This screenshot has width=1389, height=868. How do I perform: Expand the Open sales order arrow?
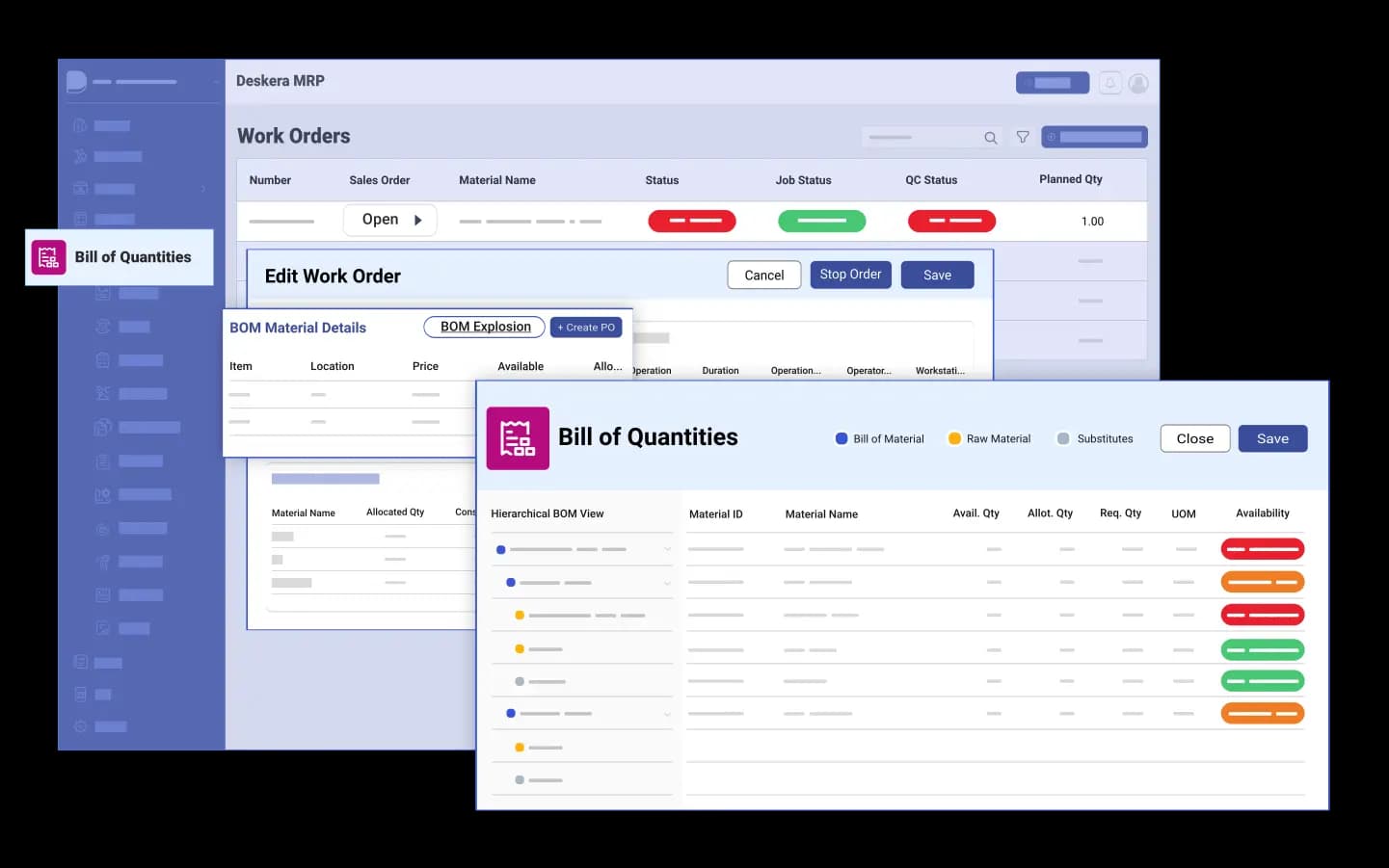pos(418,221)
